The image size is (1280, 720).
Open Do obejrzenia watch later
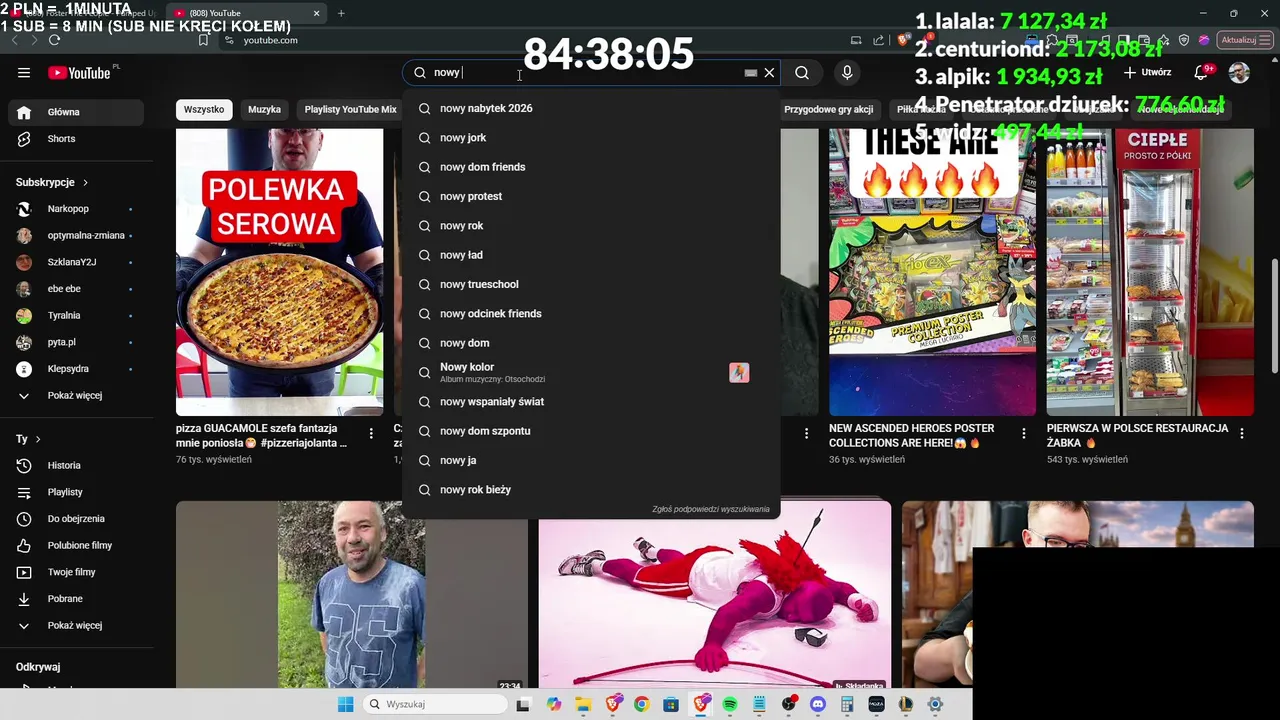click(76, 518)
